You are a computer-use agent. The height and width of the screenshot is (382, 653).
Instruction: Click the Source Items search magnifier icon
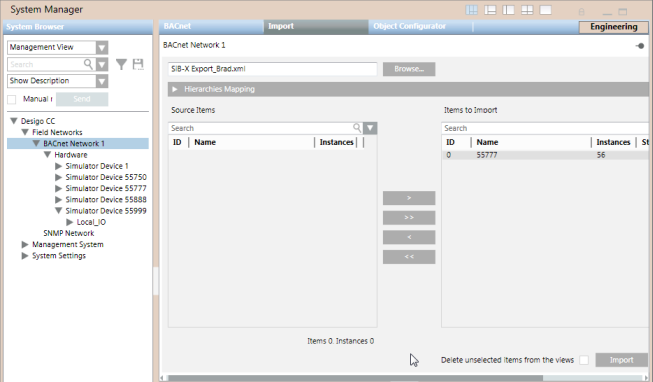(x=357, y=127)
